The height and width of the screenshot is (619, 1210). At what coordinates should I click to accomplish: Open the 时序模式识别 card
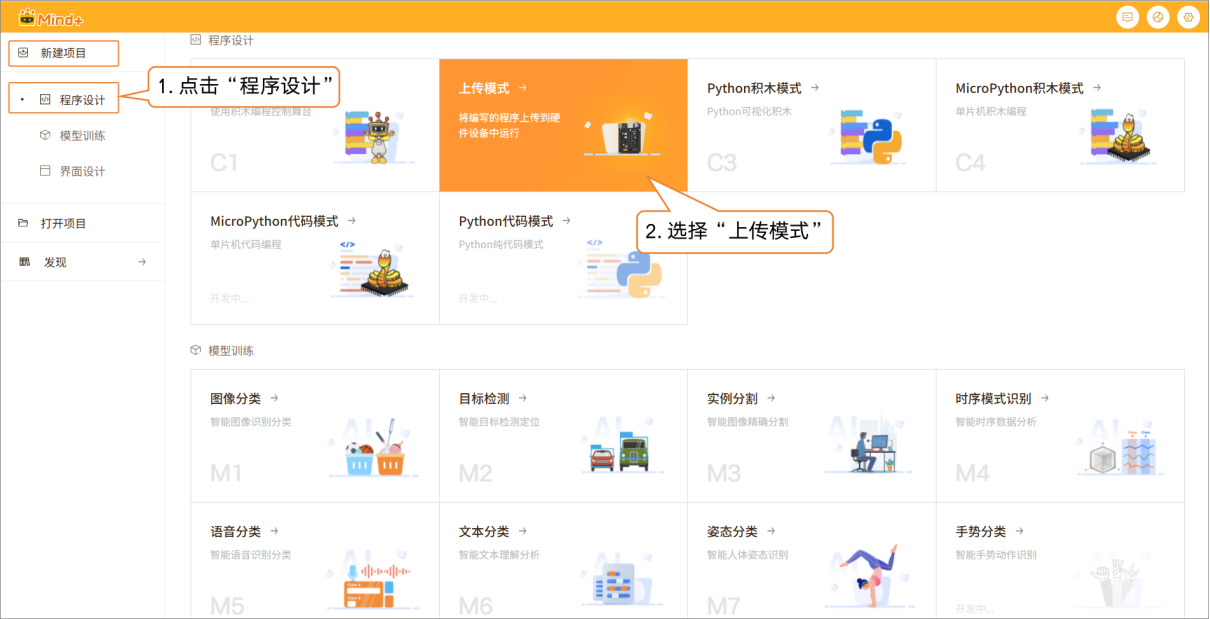tap(1059, 436)
